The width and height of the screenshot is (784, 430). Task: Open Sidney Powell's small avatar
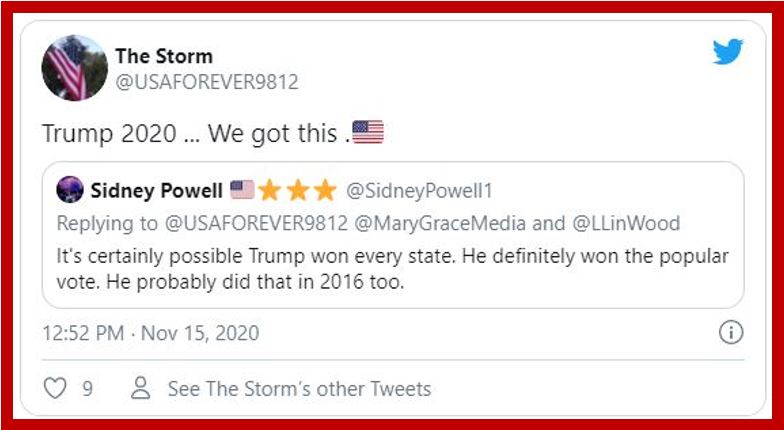tap(70, 190)
